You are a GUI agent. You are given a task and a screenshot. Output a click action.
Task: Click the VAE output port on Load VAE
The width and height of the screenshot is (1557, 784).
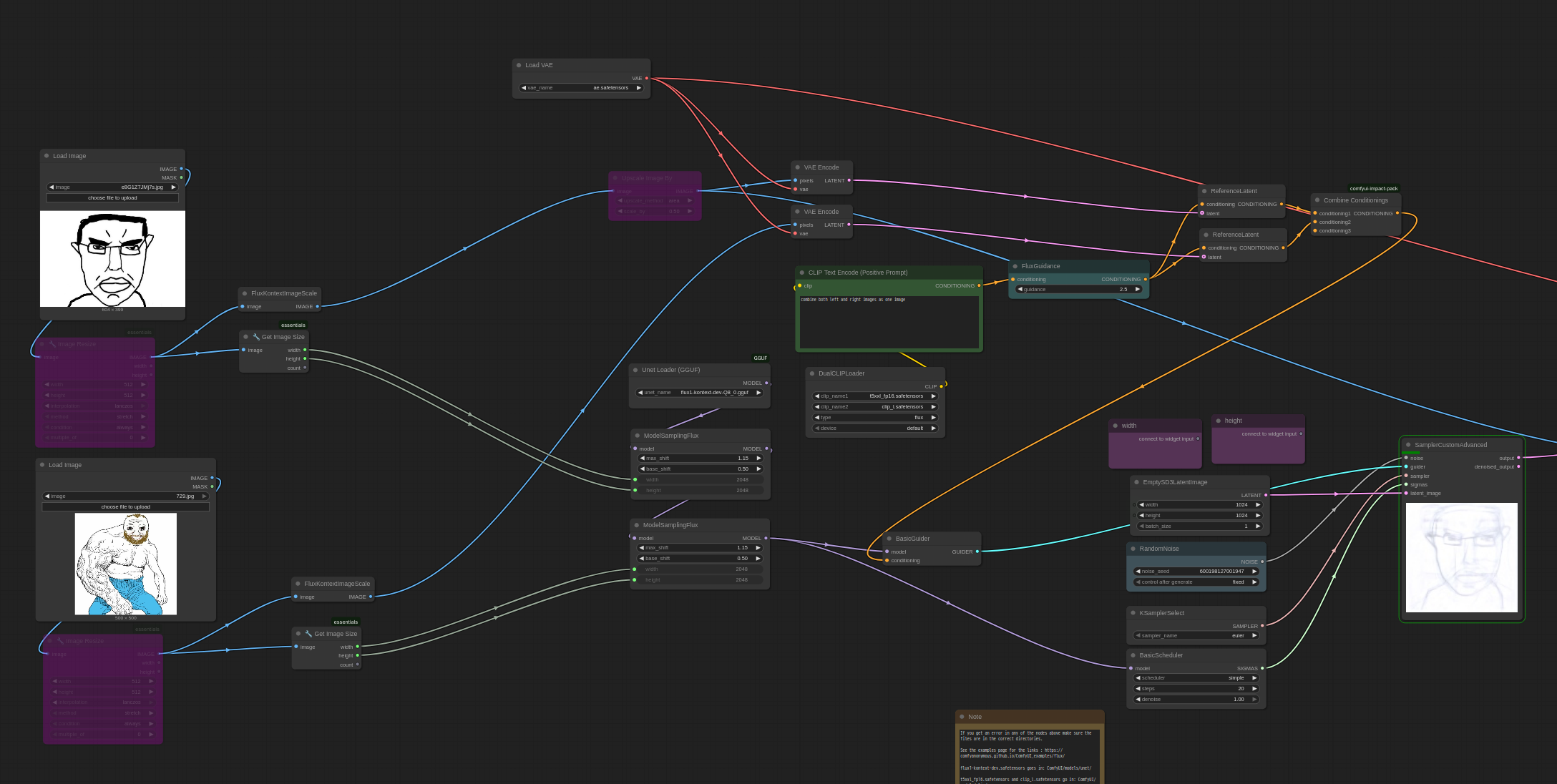pos(647,78)
